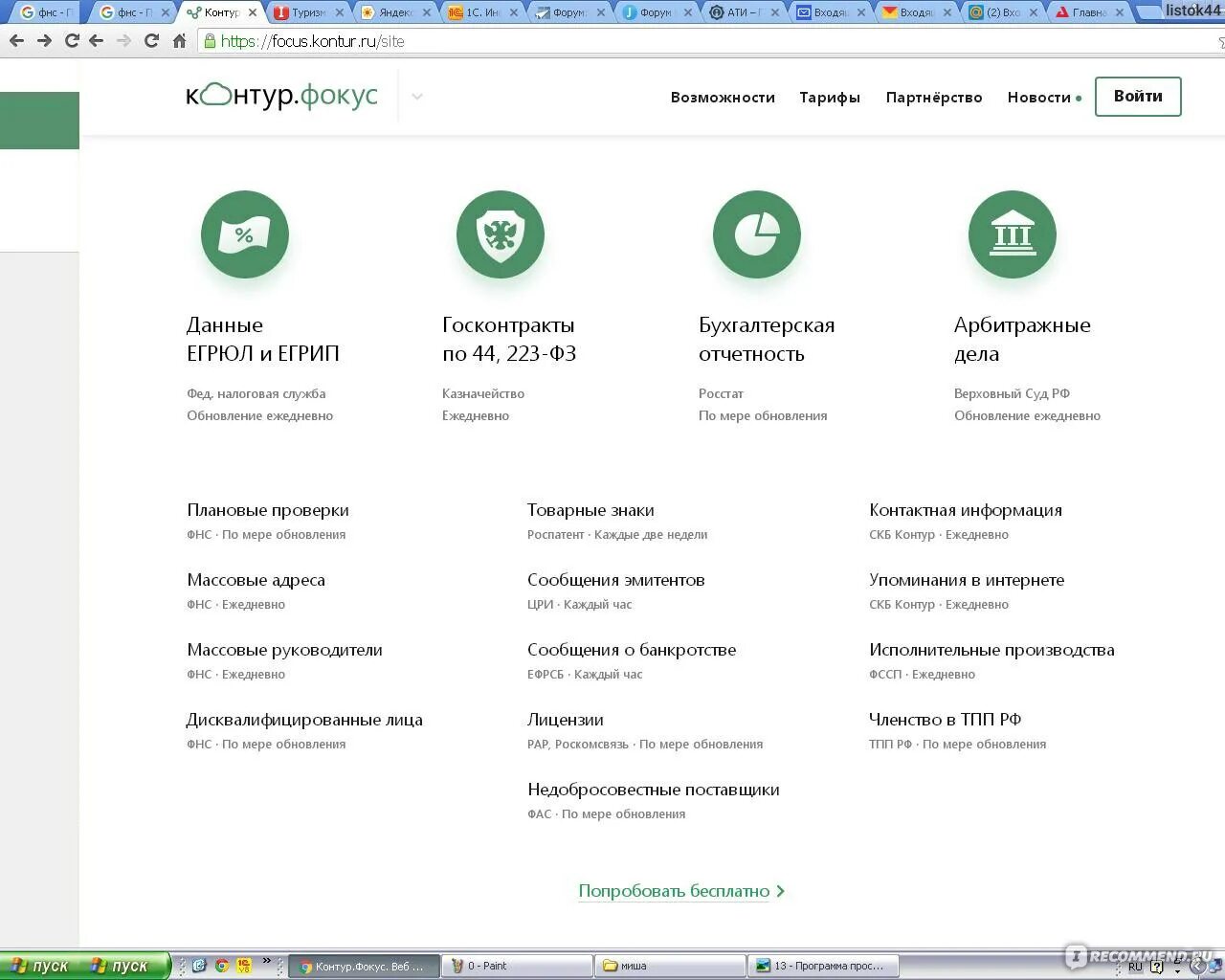Click the РАР, Роскомсвязь · По мере обновления text
This screenshot has width=1225, height=980.
pyautogui.click(x=645, y=745)
